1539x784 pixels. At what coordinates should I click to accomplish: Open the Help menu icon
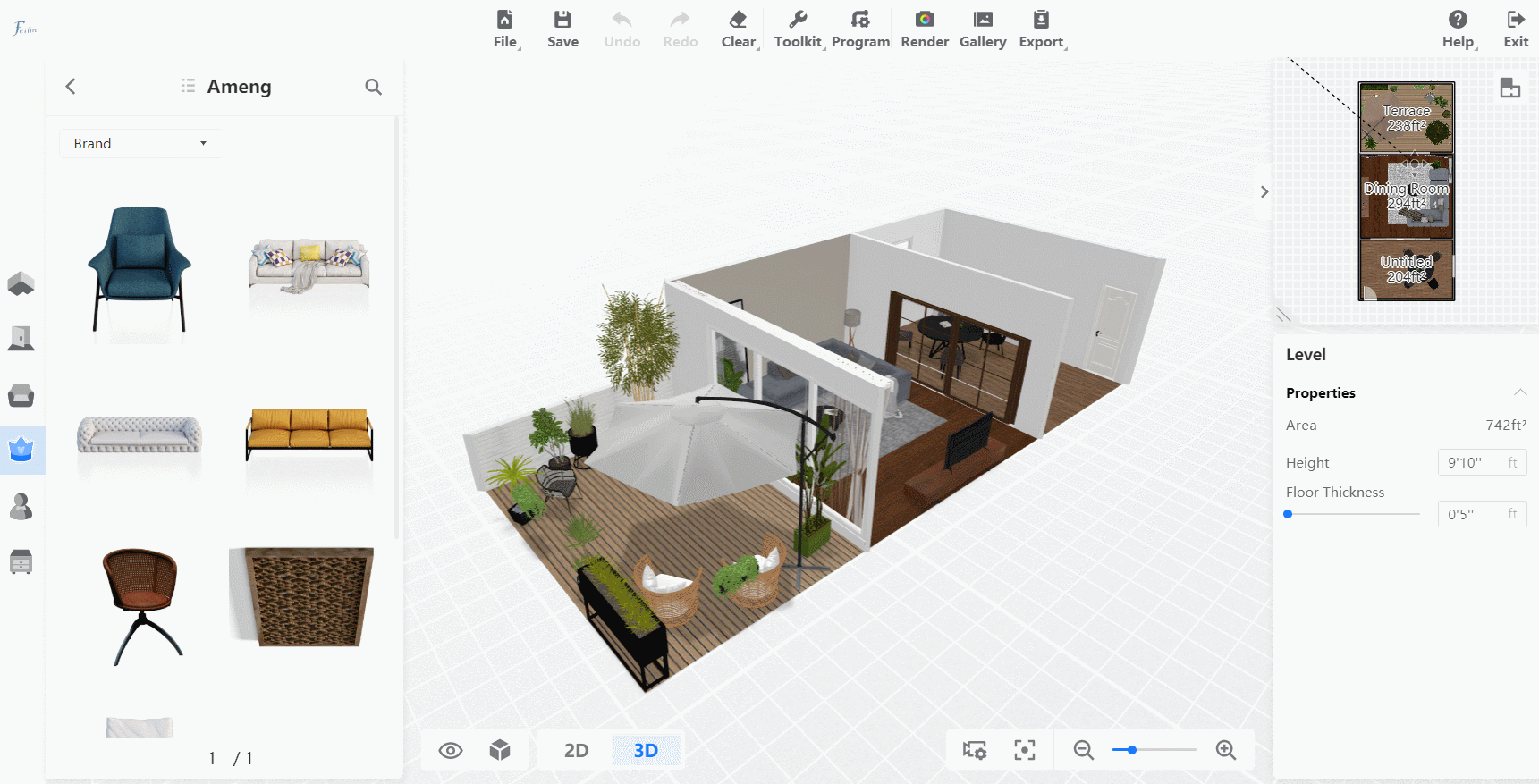[1458, 20]
